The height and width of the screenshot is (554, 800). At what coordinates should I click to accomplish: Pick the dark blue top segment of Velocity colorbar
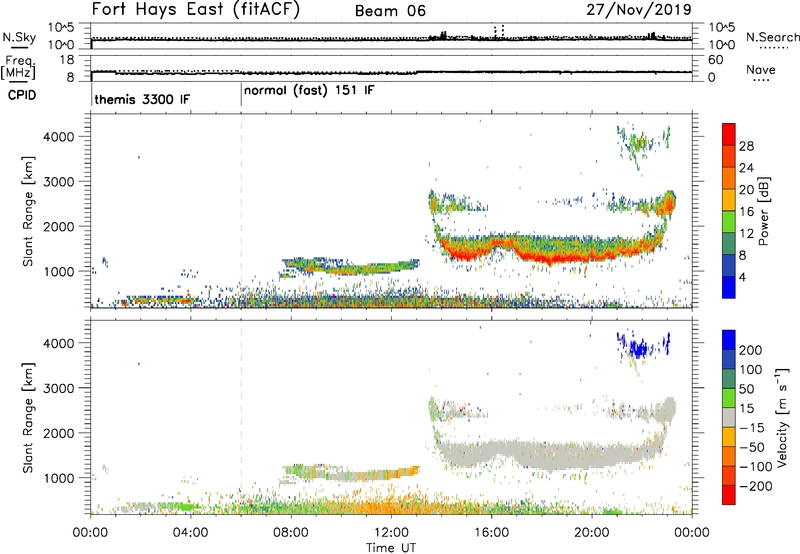(729, 340)
